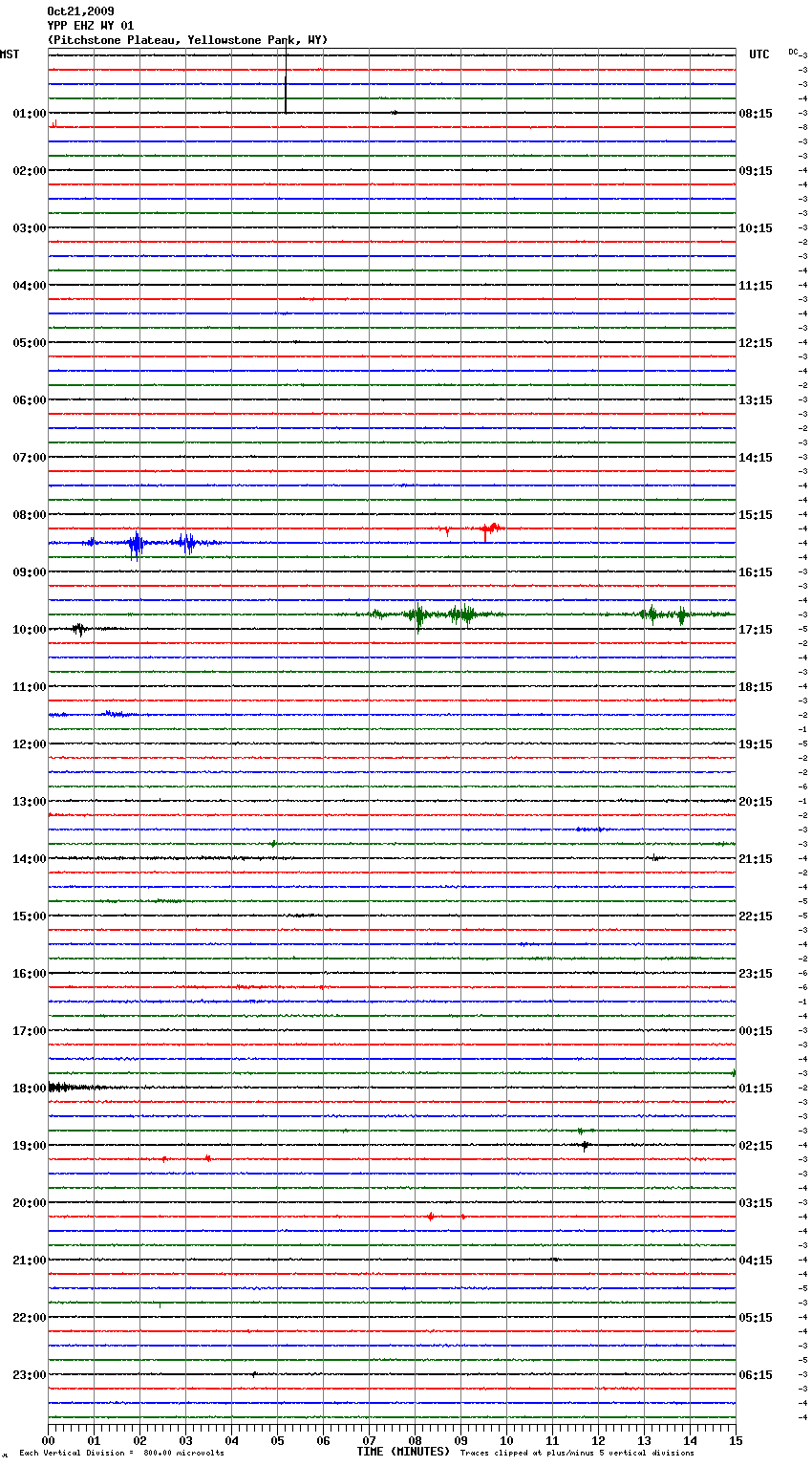Select the 01:00 MST time label

(x=30, y=113)
